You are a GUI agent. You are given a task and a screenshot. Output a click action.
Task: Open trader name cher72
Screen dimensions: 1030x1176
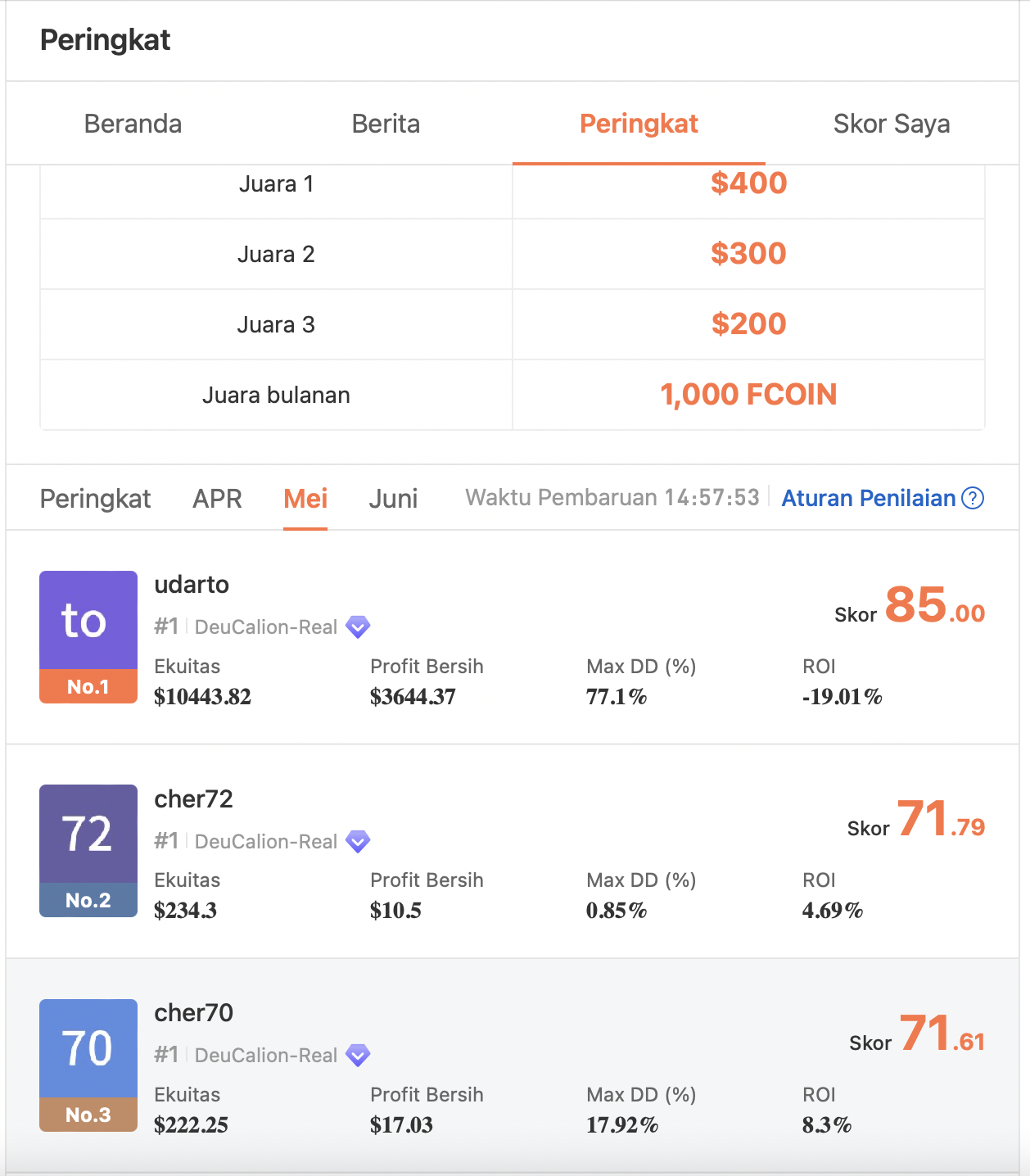click(x=194, y=798)
